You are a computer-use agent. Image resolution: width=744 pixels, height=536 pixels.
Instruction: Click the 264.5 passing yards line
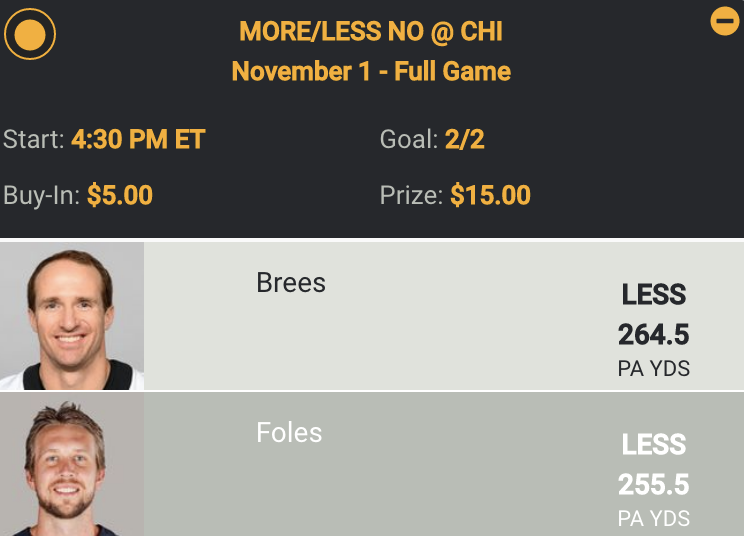654,334
